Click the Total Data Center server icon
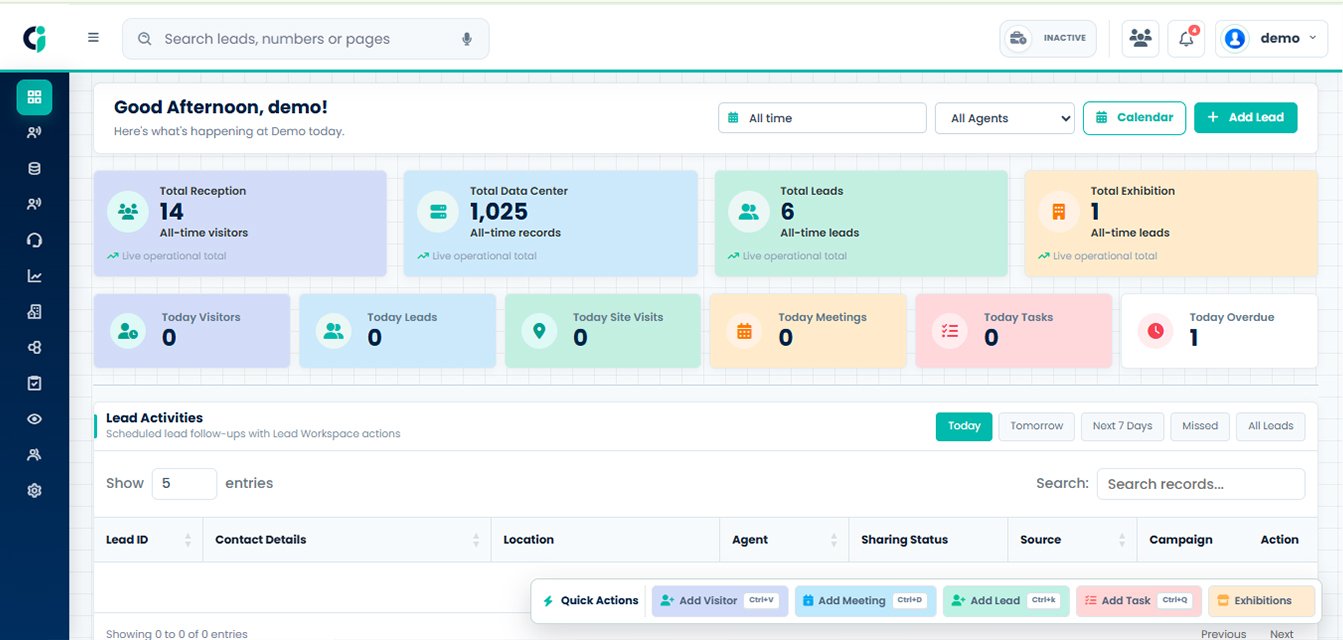 click(438, 211)
